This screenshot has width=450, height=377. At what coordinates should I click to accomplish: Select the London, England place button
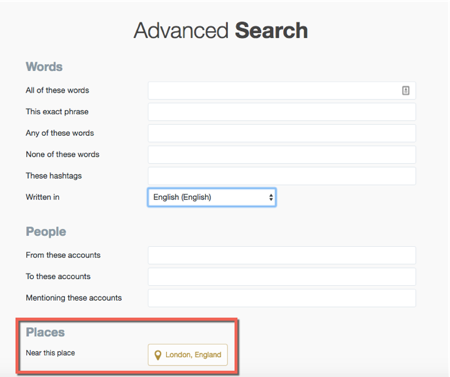[188, 355]
